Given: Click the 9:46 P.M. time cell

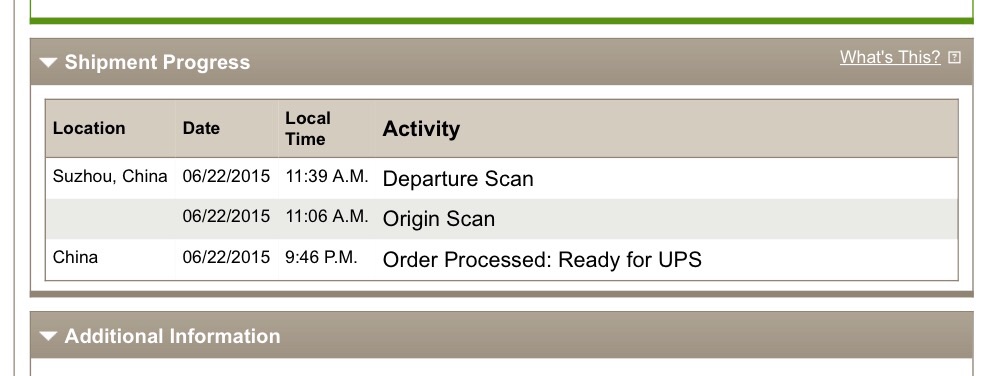Looking at the screenshot, I should (x=321, y=257).
